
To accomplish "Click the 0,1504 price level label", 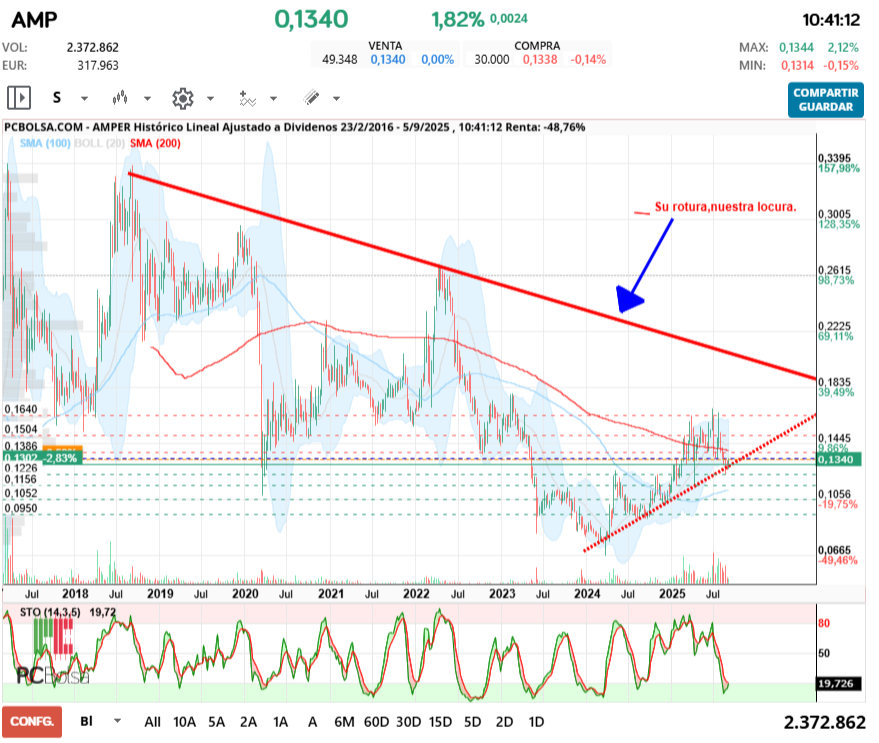I will point(21,430).
